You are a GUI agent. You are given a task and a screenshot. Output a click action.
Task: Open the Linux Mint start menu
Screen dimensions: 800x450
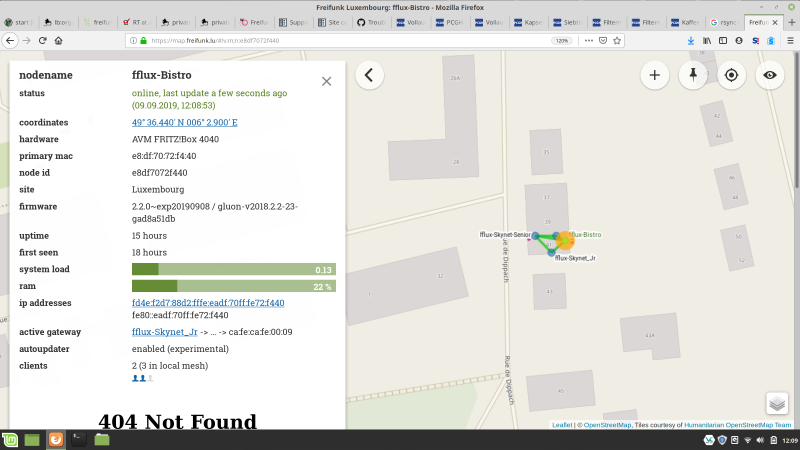click(x=10, y=439)
